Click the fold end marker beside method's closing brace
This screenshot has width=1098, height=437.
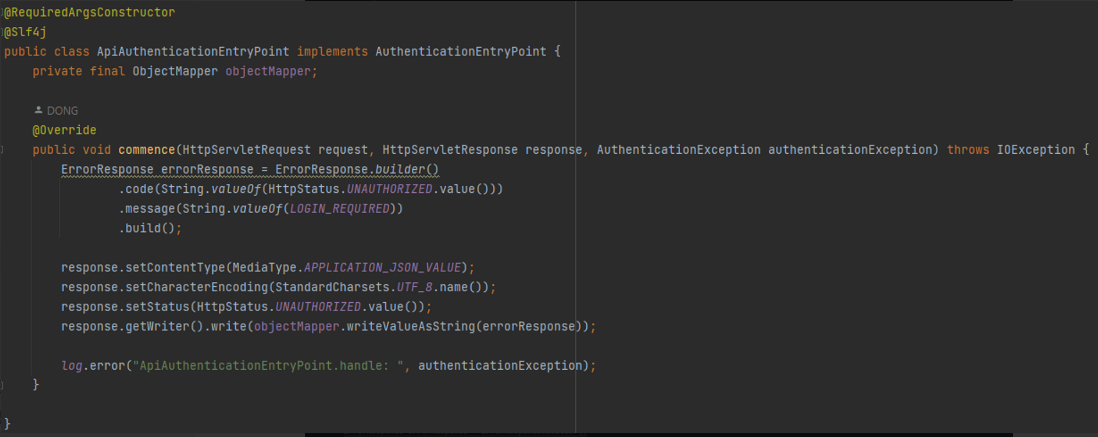[x=2, y=385]
